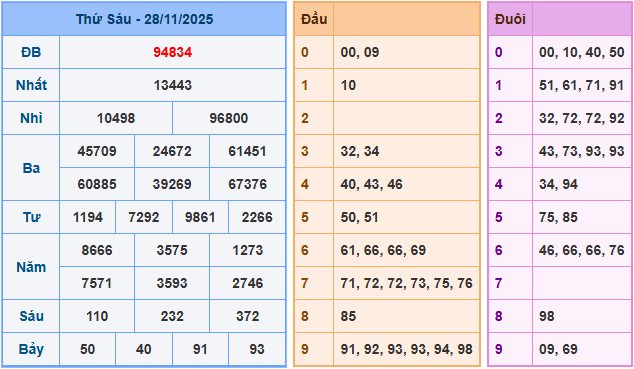
Task: Click Bảy prize number 91
Action: click(200, 349)
